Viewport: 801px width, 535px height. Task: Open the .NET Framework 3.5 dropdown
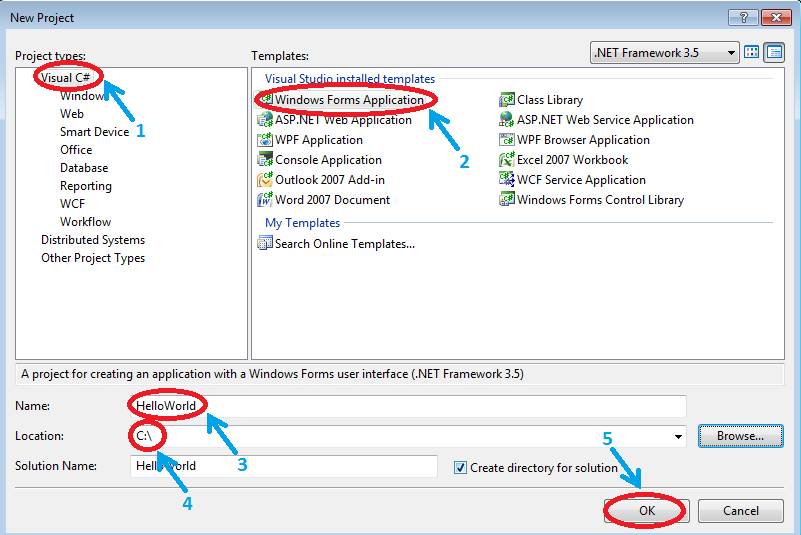coord(665,53)
